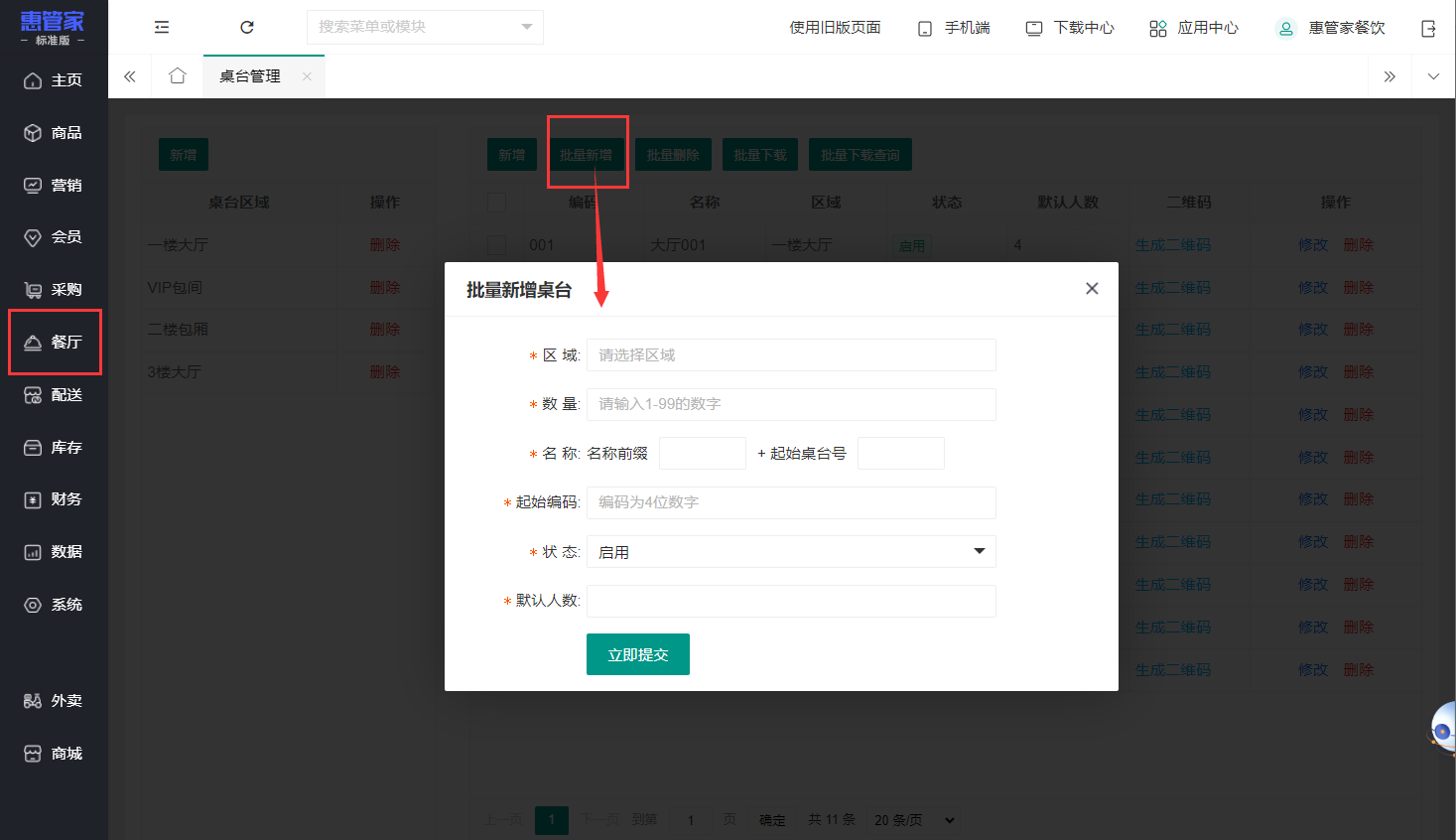Viewport: 1456px width, 840px height.
Task: Click the 起始编码 four-digit code input
Action: point(791,502)
